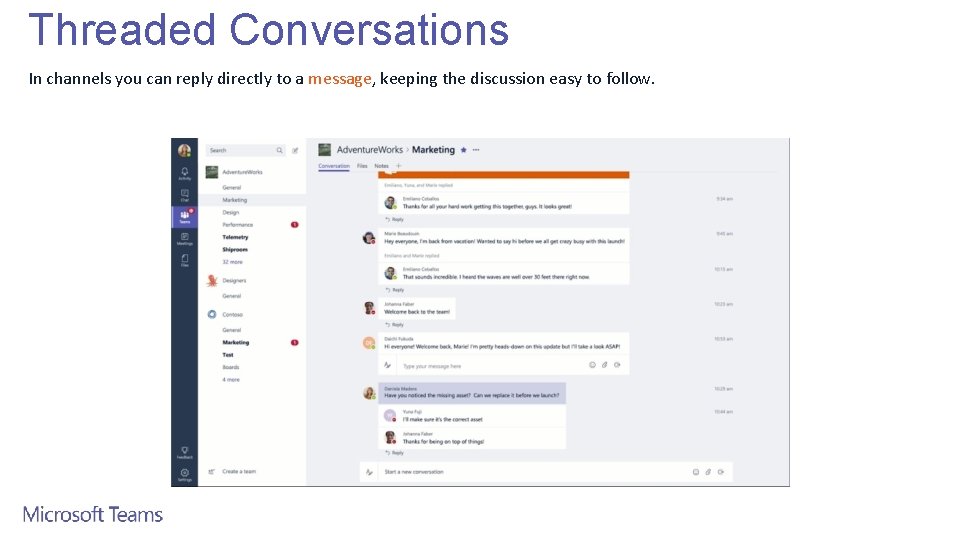Click the AdventureWorks breadcrumb in header
Screen dimensions: 960x540
tap(370, 149)
